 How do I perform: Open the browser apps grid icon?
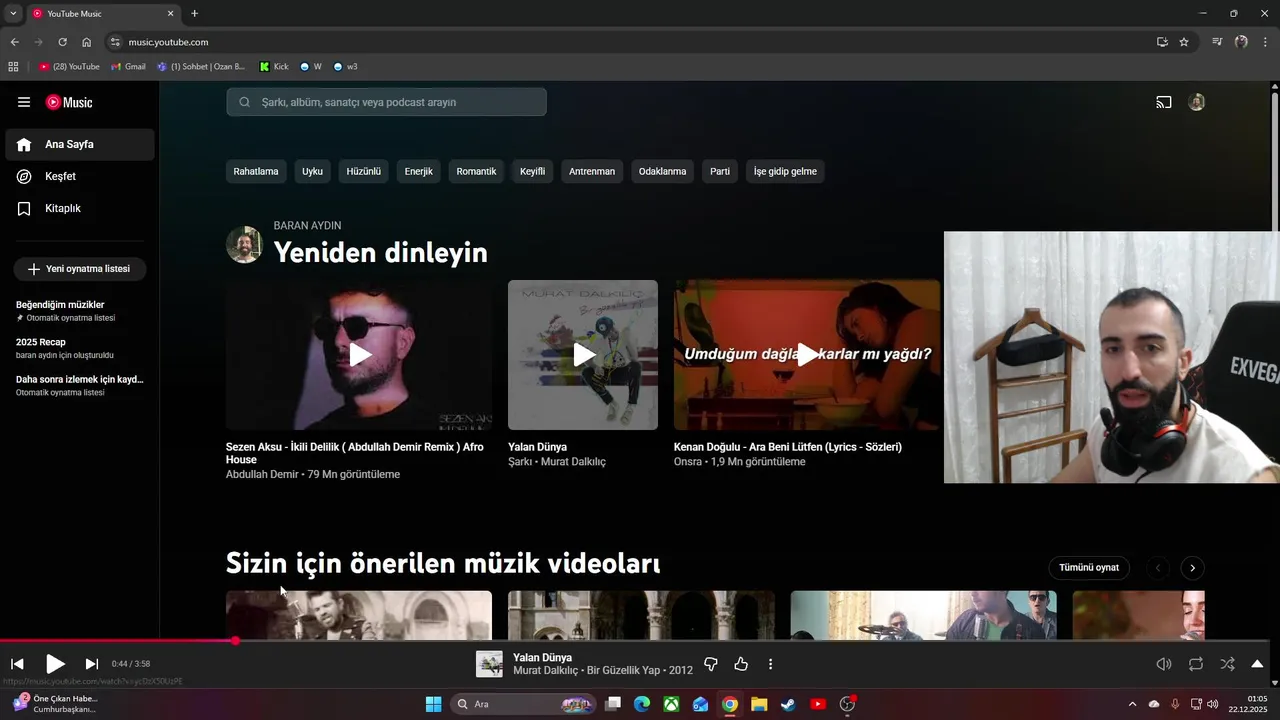pos(13,67)
